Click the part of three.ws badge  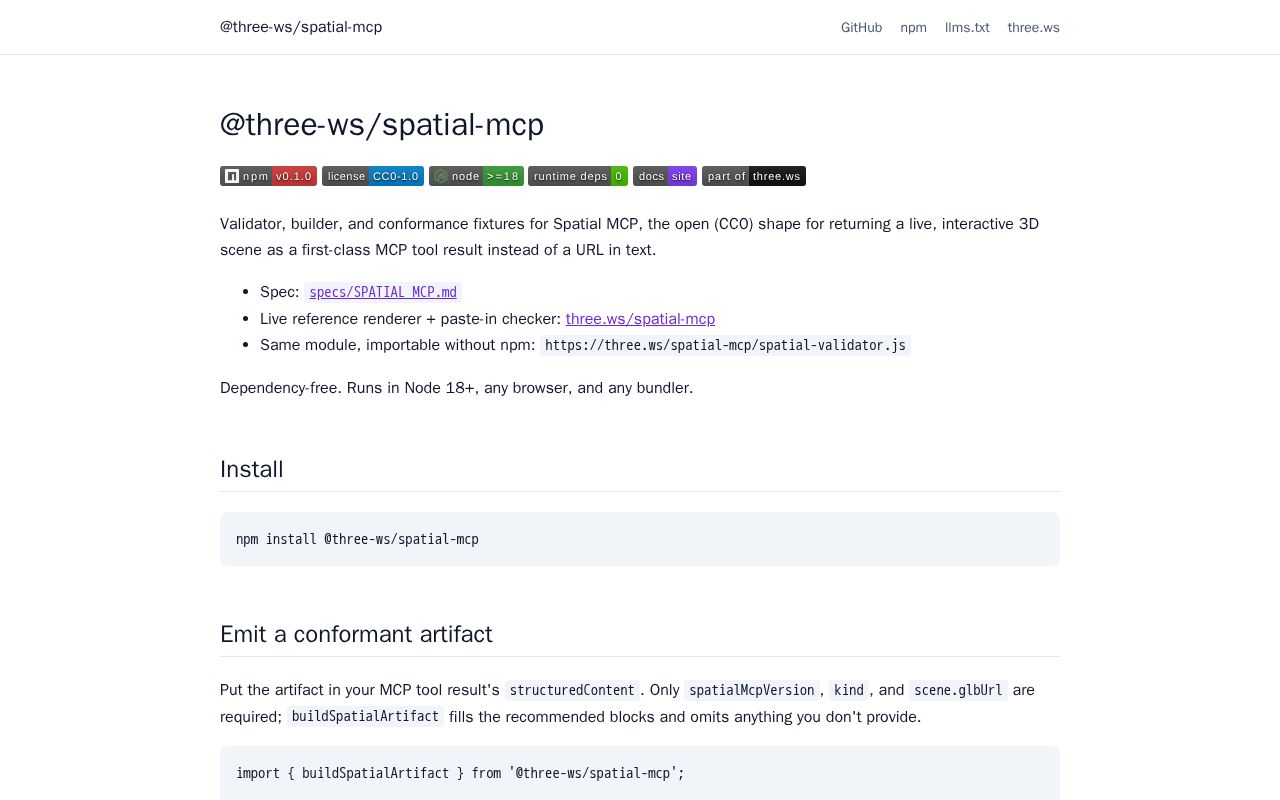tap(754, 176)
